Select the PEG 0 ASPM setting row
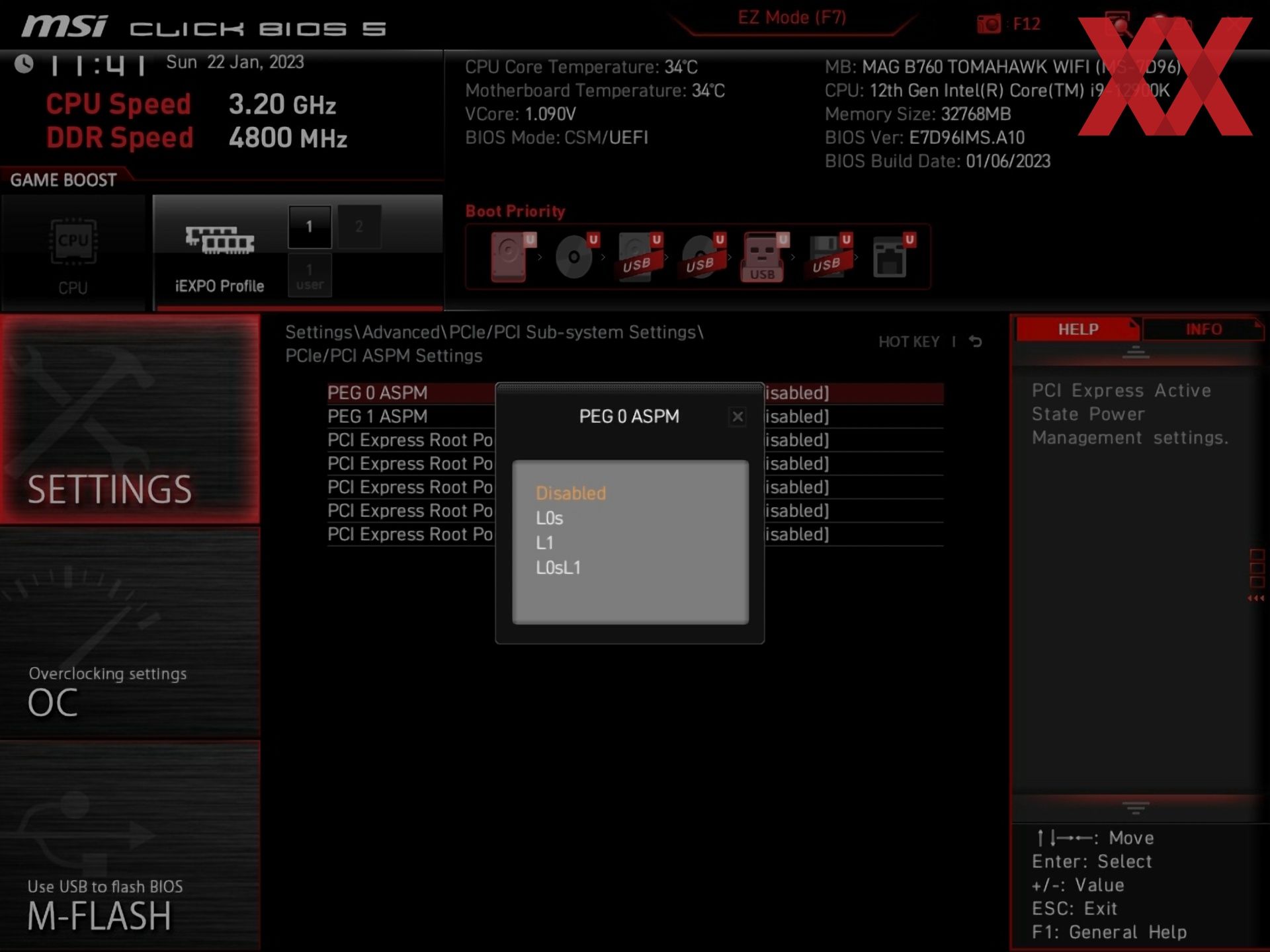The width and height of the screenshot is (1270, 952). tap(635, 393)
